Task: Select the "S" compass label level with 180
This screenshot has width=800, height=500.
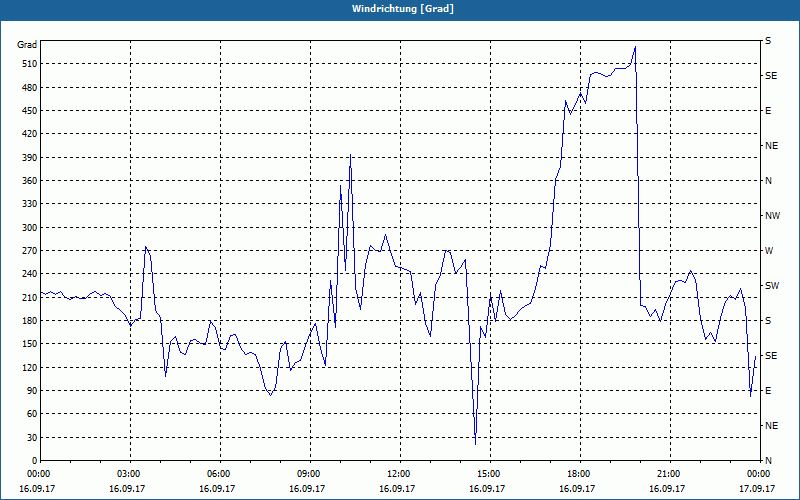Action: tap(768, 321)
